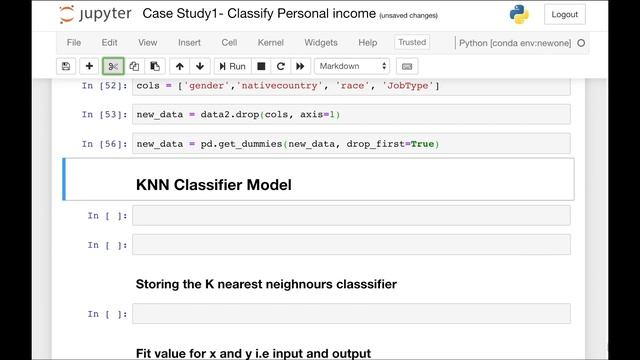Move selected cell up
This screenshot has width=640, height=360.
(180, 66)
